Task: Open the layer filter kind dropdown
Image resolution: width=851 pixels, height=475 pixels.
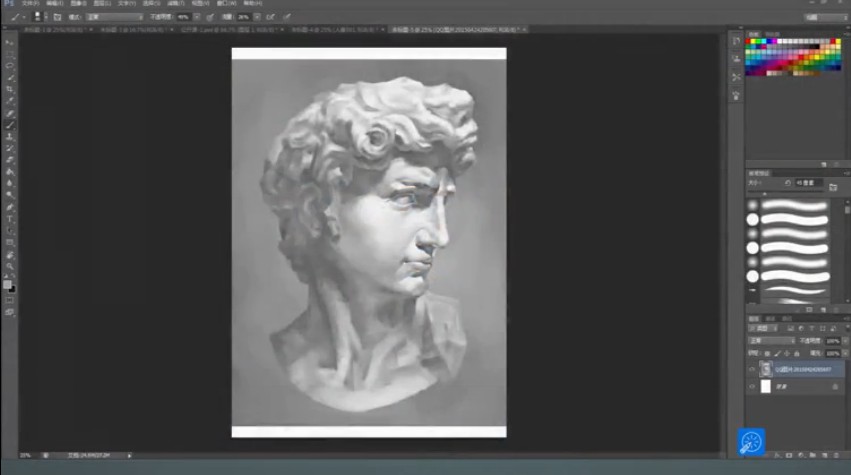Action: (763, 328)
